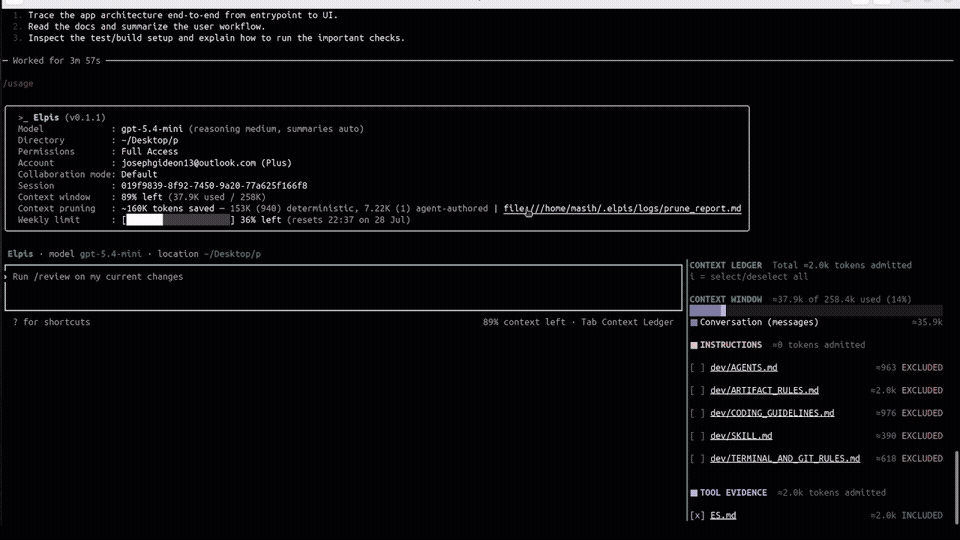Select the CONTEXT LEDGER panel header
Screen dimensions: 960x540
726,265
